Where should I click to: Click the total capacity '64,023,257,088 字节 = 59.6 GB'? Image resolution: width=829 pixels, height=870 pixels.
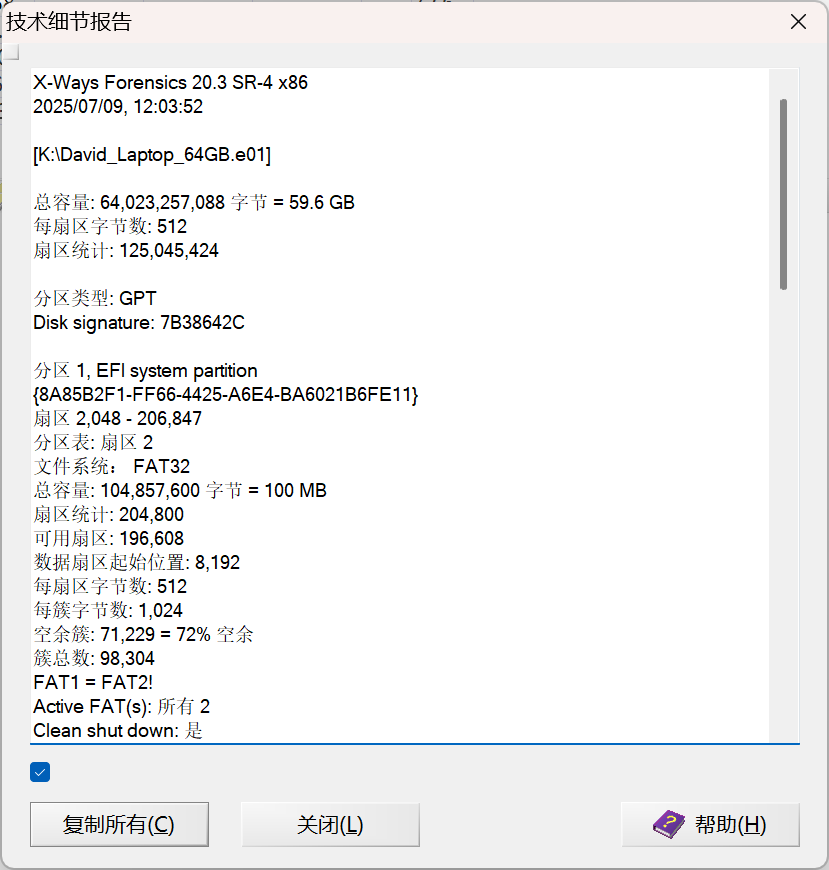(x=228, y=203)
